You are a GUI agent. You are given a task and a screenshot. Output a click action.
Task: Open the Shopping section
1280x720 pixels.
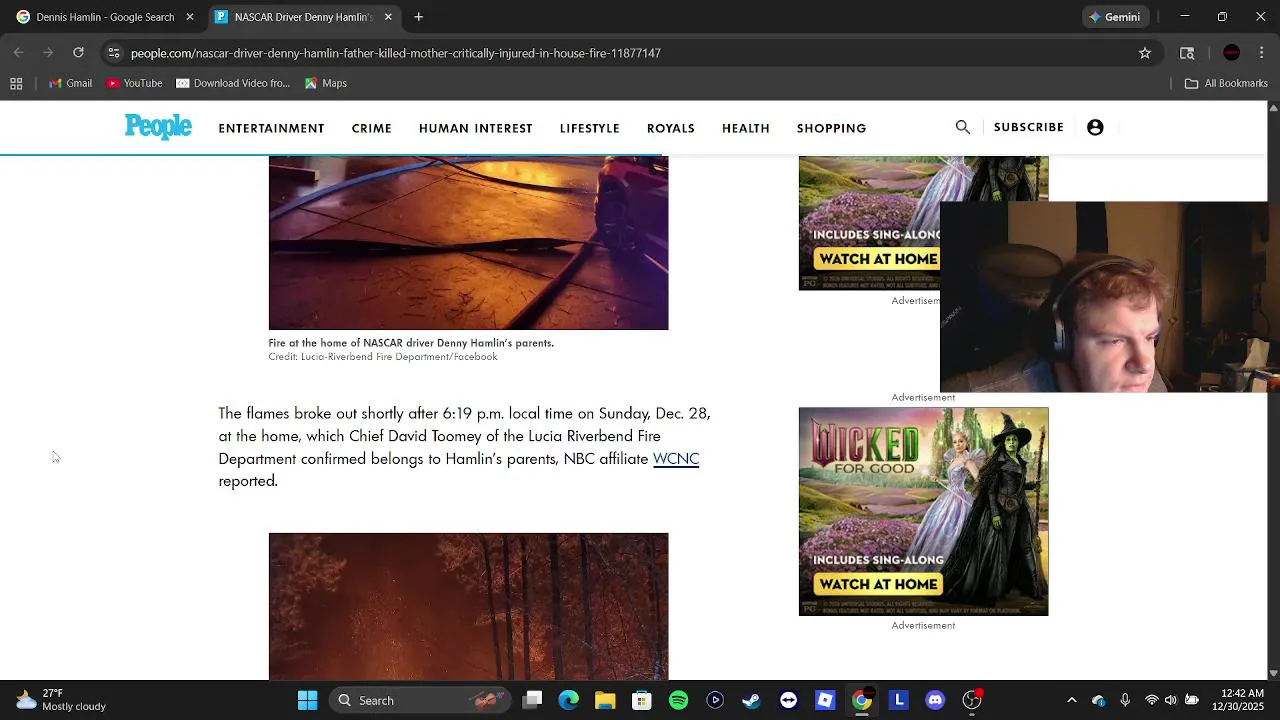(831, 128)
